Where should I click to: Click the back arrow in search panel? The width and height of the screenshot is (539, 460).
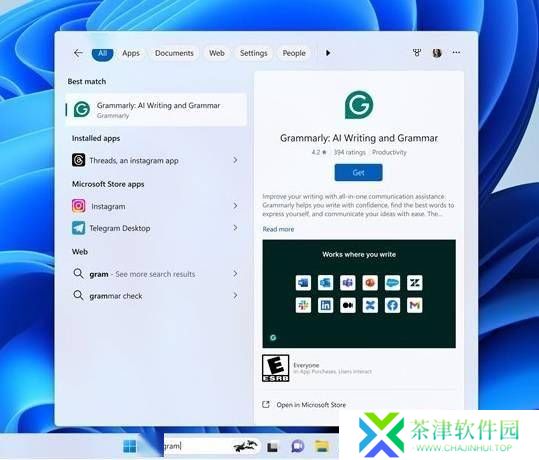tap(78, 53)
